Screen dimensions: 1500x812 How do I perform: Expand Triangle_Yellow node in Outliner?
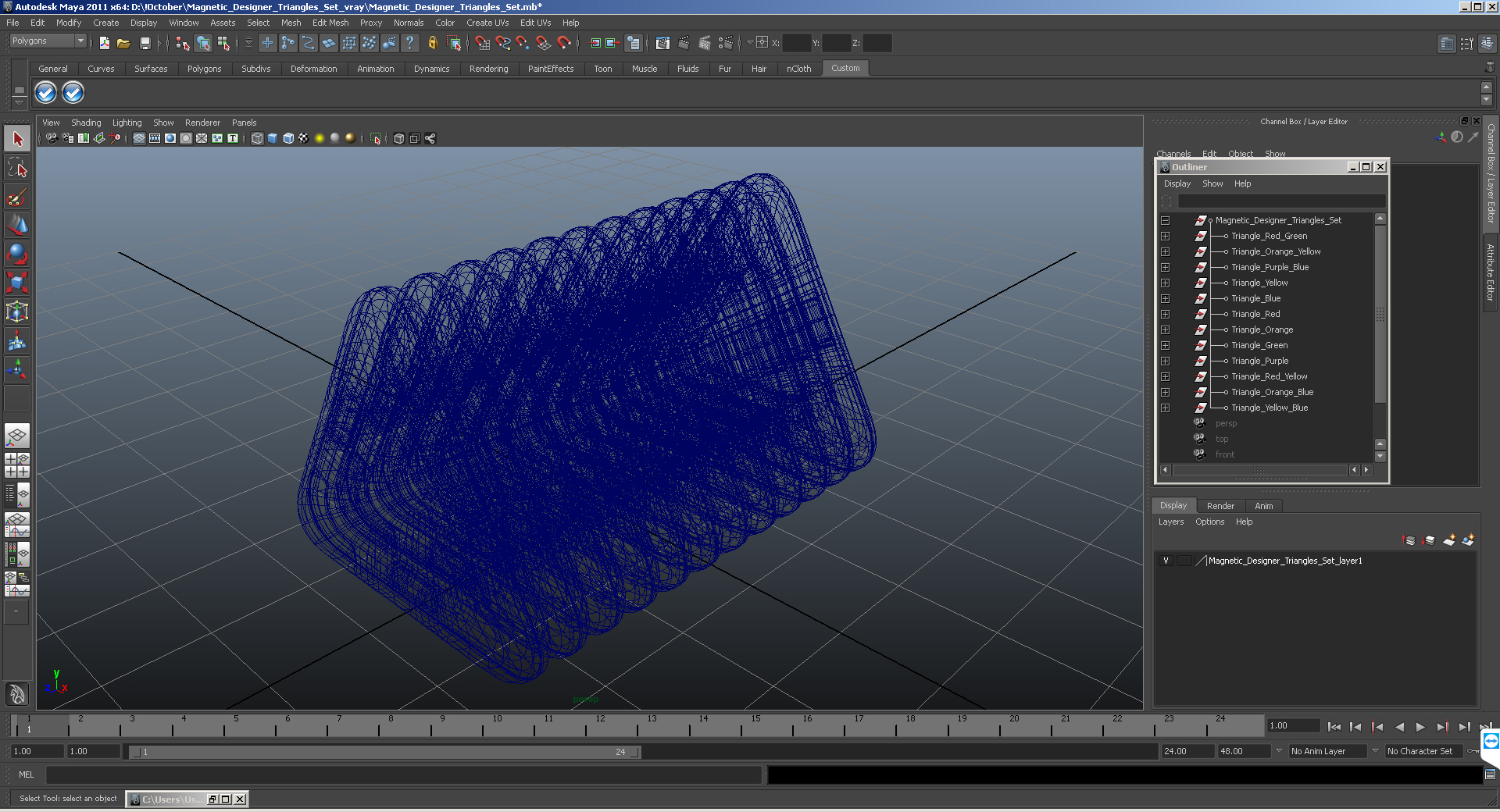1165,283
